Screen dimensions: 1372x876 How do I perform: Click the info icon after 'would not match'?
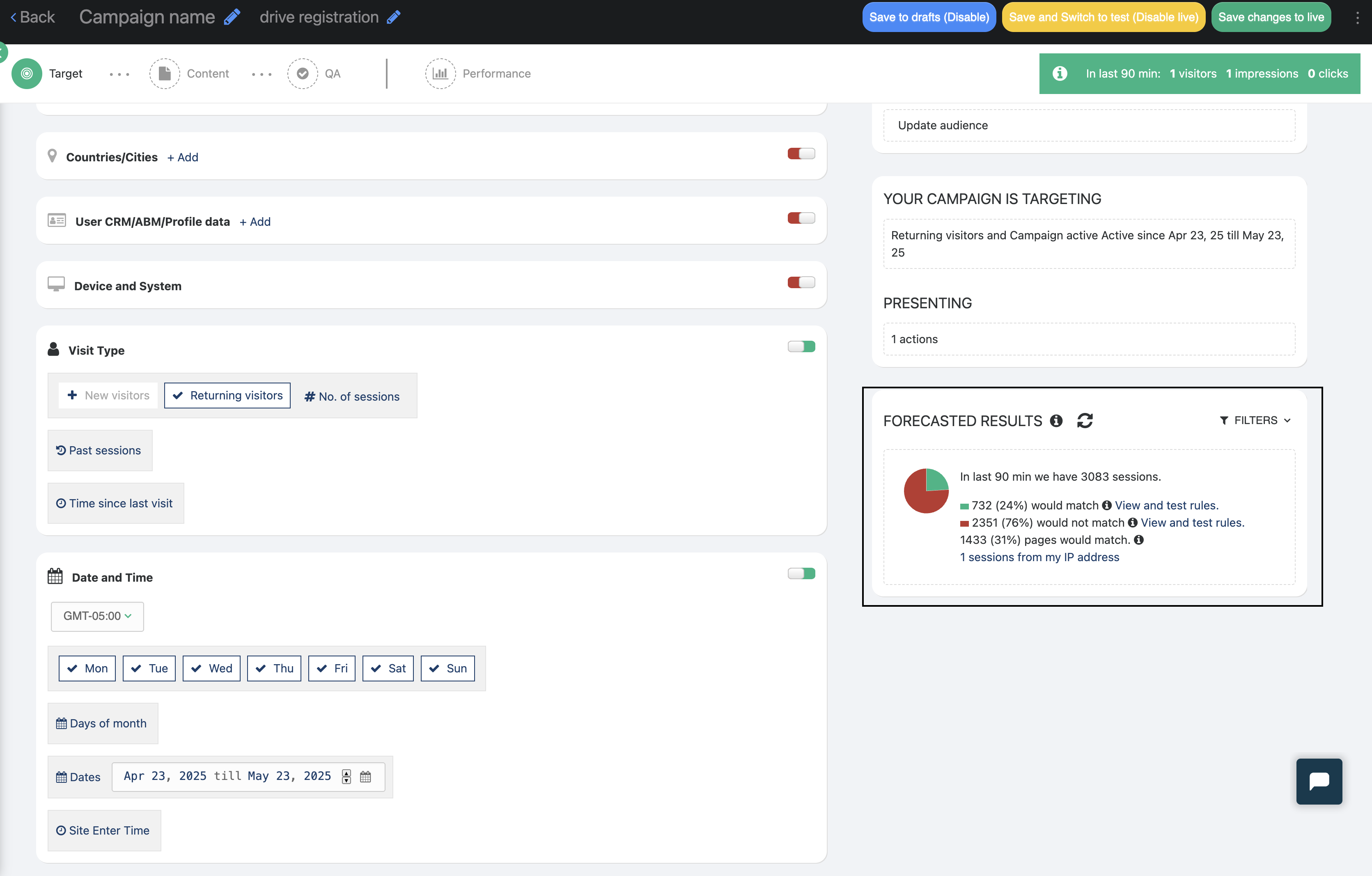1133,522
